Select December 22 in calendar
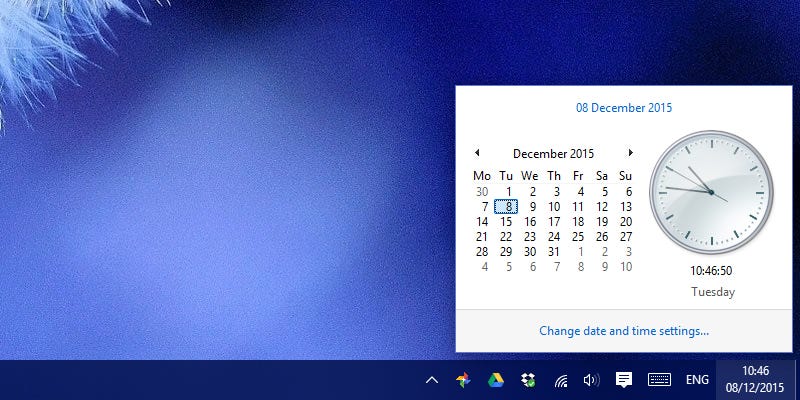Screen dimensions: 800x400 pos(506,237)
